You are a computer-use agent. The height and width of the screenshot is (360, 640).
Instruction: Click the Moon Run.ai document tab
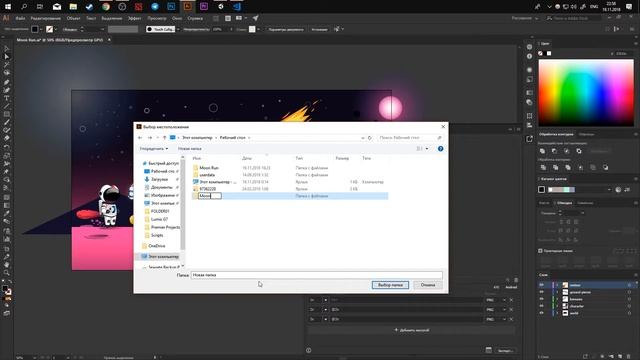click(x=60, y=40)
